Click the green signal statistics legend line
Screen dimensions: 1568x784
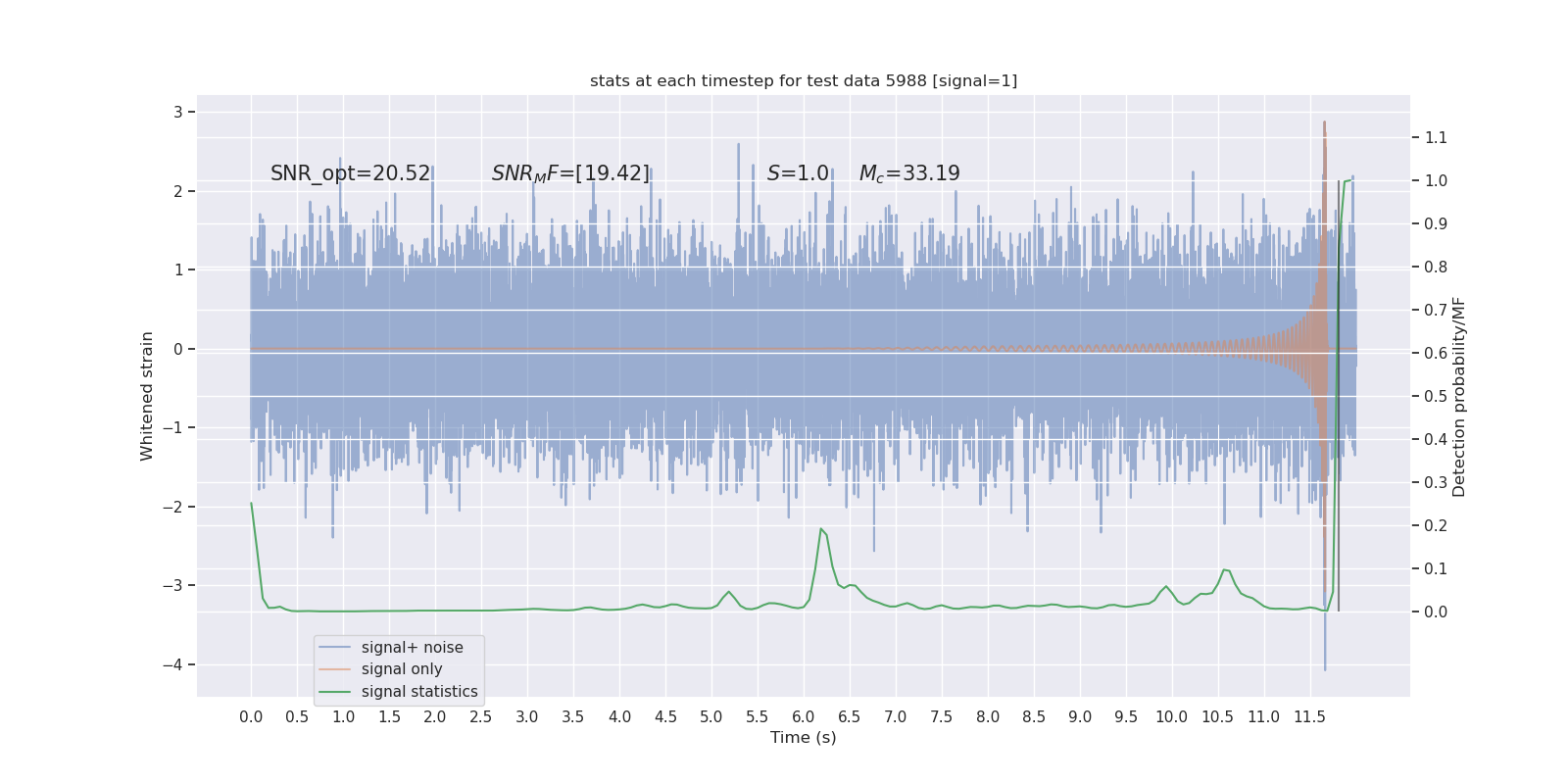(334, 692)
